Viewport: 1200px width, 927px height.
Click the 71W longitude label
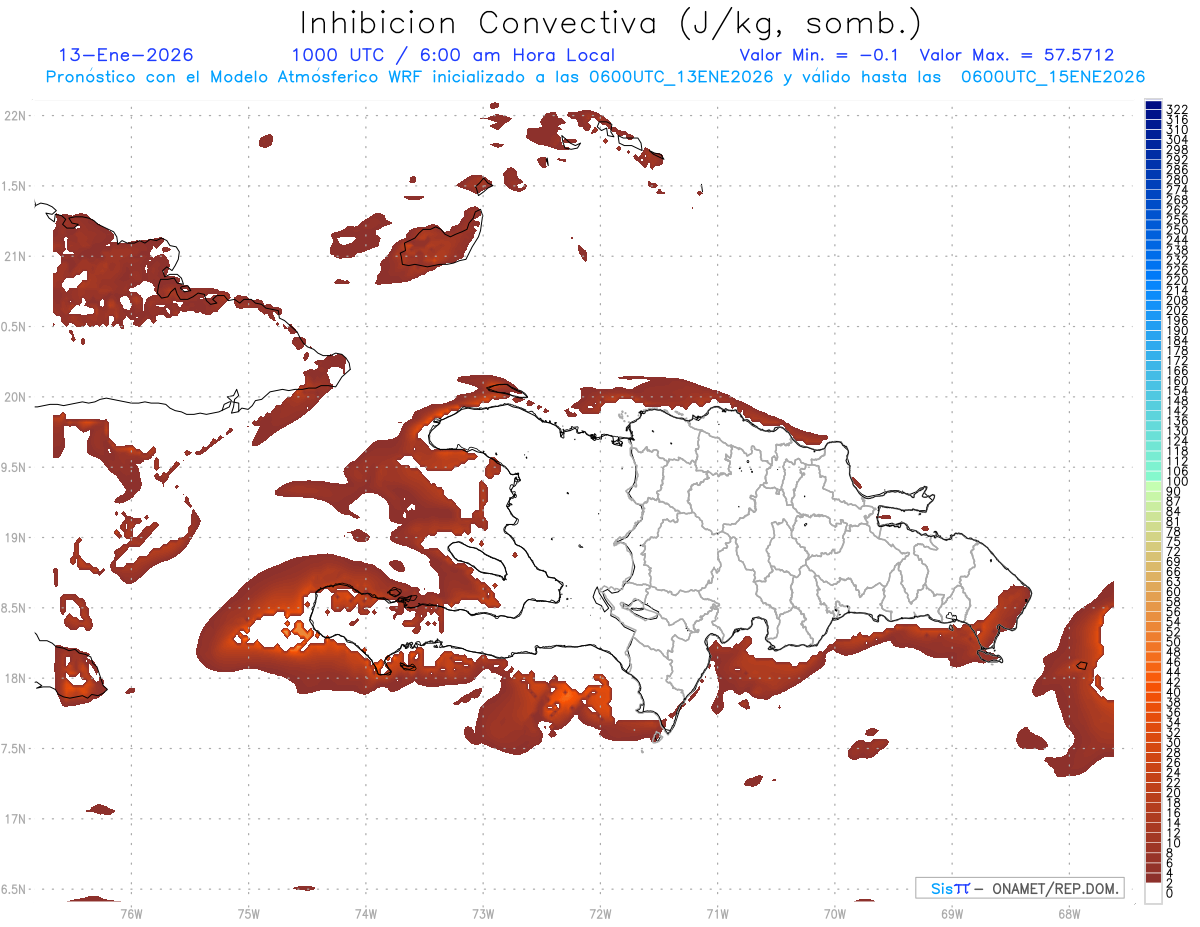(717, 913)
